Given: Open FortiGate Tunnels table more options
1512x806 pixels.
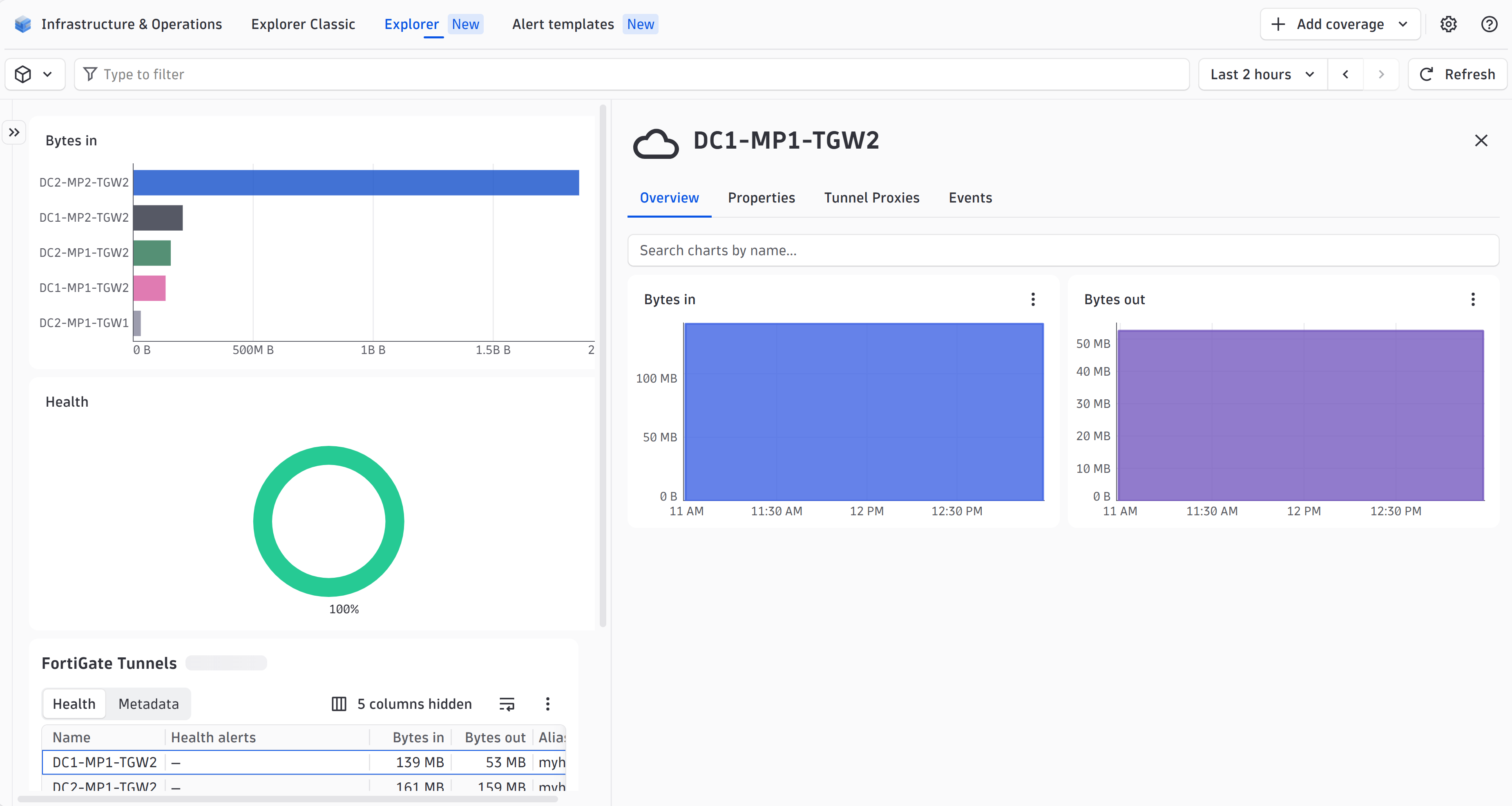Looking at the screenshot, I should pos(547,704).
